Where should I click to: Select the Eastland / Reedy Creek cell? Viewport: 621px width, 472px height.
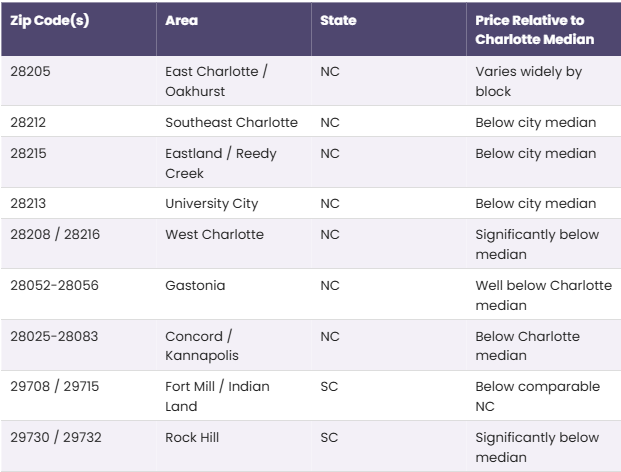pos(221,163)
